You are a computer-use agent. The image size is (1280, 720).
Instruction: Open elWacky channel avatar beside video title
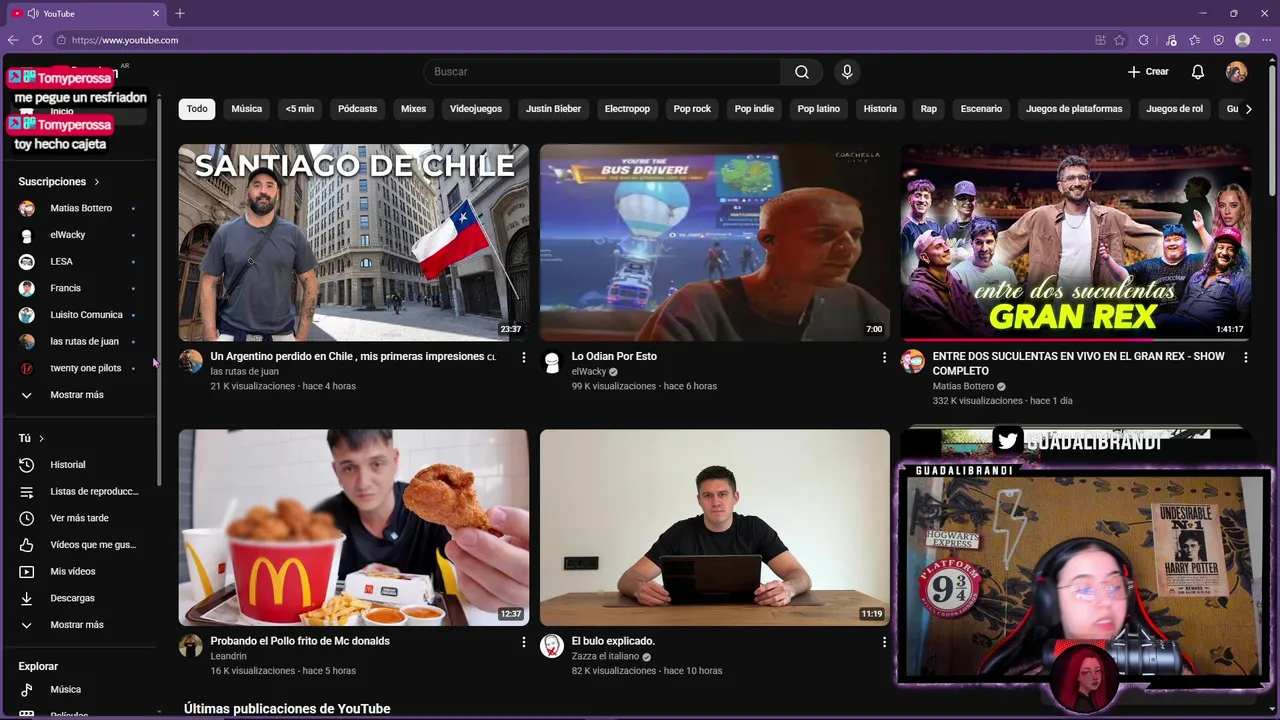[552, 362]
